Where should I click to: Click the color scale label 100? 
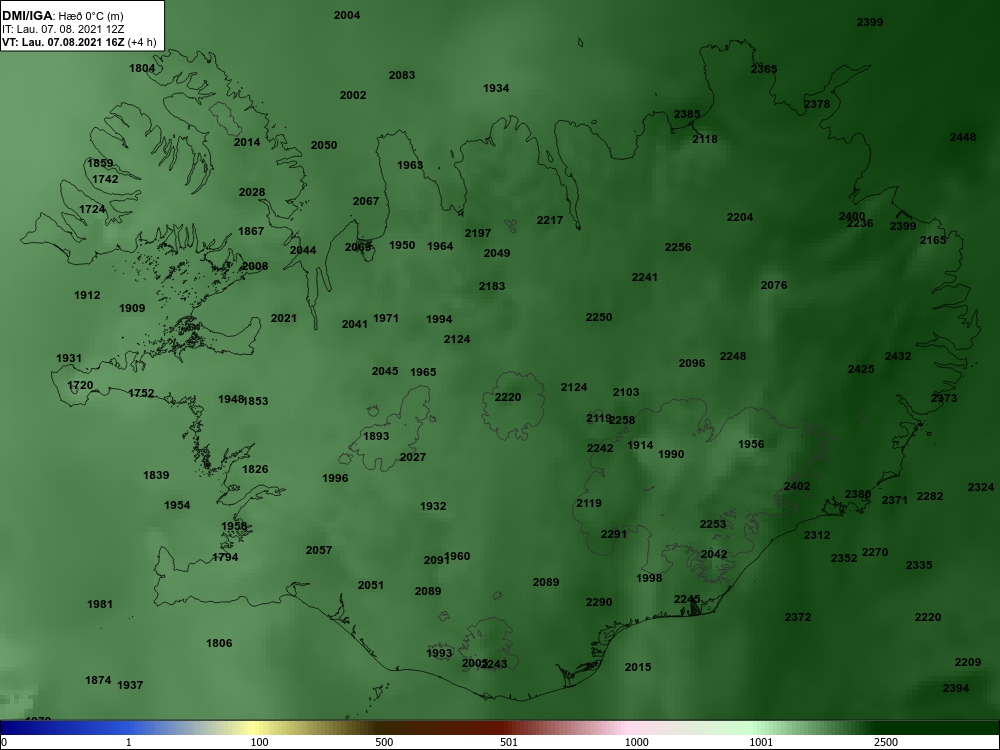coord(260,742)
